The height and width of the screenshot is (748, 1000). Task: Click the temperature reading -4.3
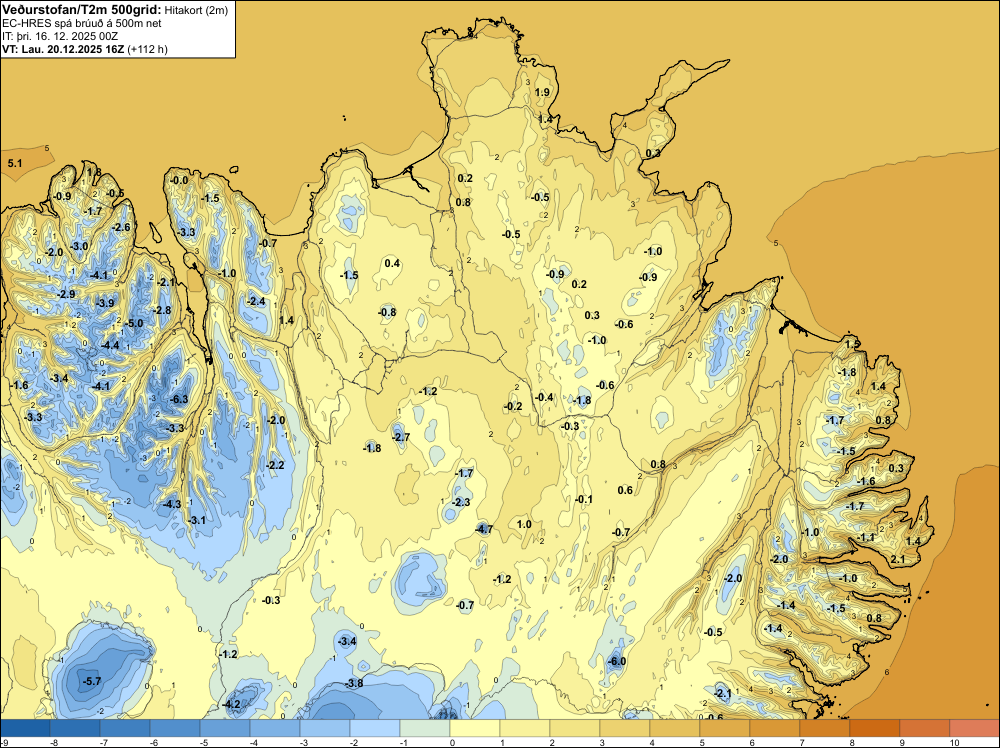click(x=172, y=504)
